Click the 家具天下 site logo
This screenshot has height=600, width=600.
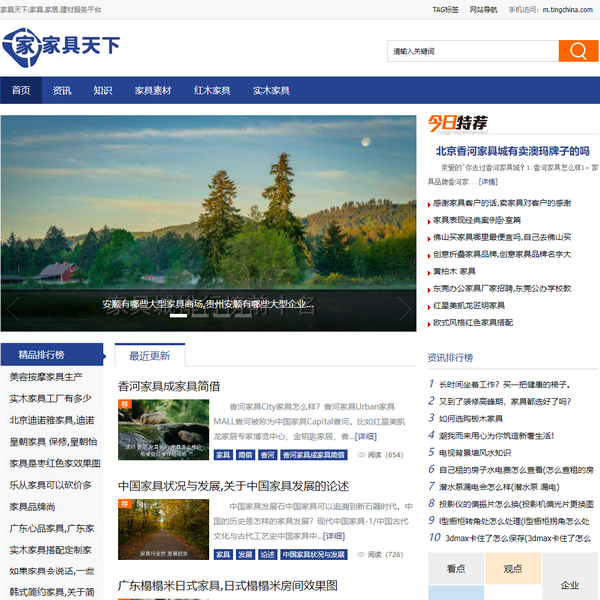[x=62, y=46]
